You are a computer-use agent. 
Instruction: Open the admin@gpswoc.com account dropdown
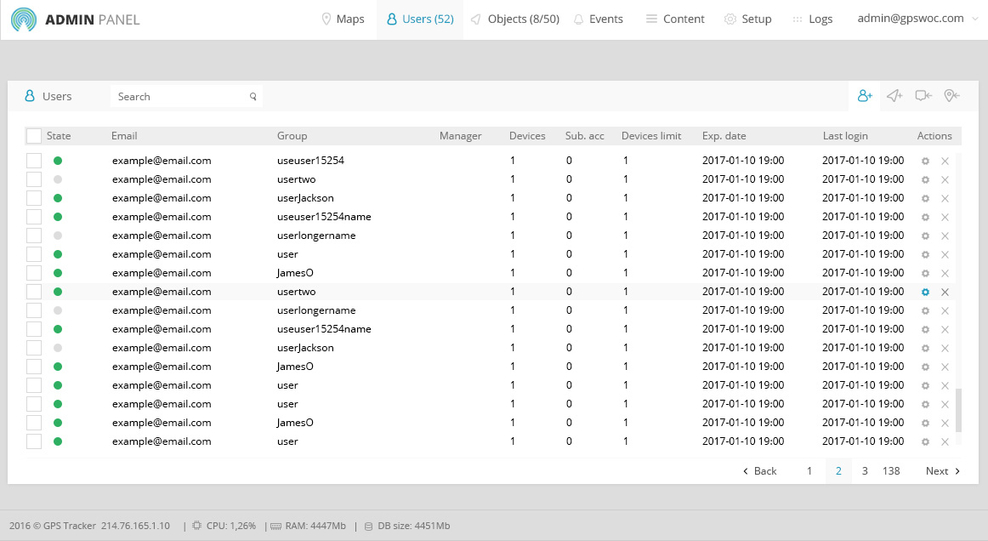(917, 19)
